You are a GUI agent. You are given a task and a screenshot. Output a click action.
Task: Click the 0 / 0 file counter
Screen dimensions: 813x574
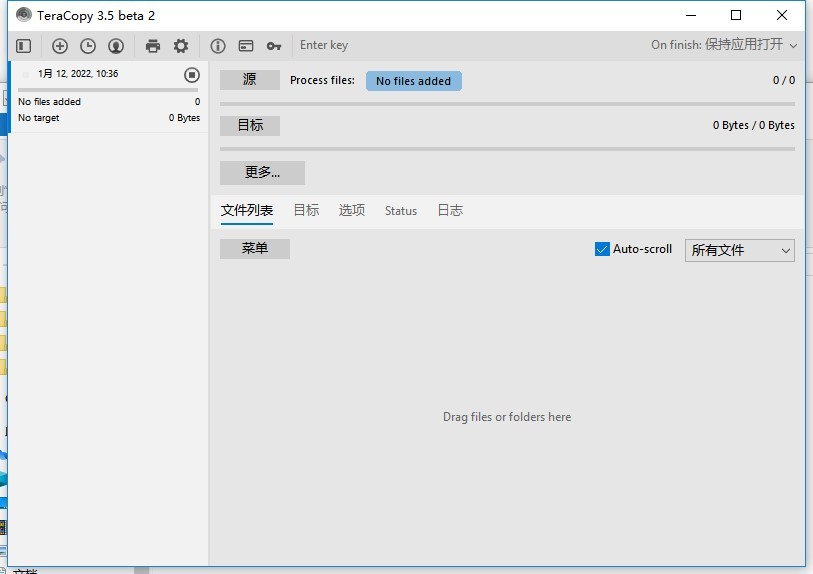[x=783, y=80]
